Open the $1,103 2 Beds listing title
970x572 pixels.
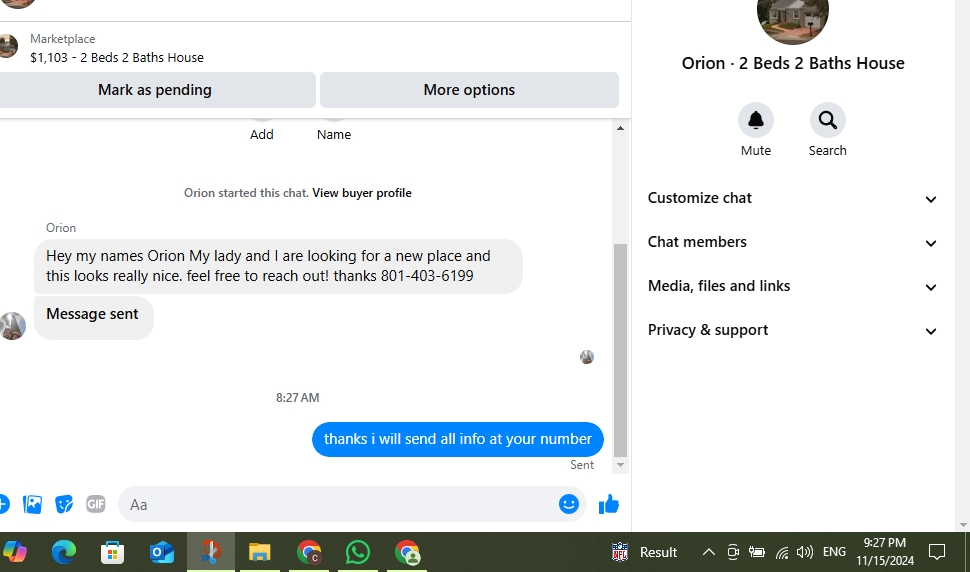117,58
